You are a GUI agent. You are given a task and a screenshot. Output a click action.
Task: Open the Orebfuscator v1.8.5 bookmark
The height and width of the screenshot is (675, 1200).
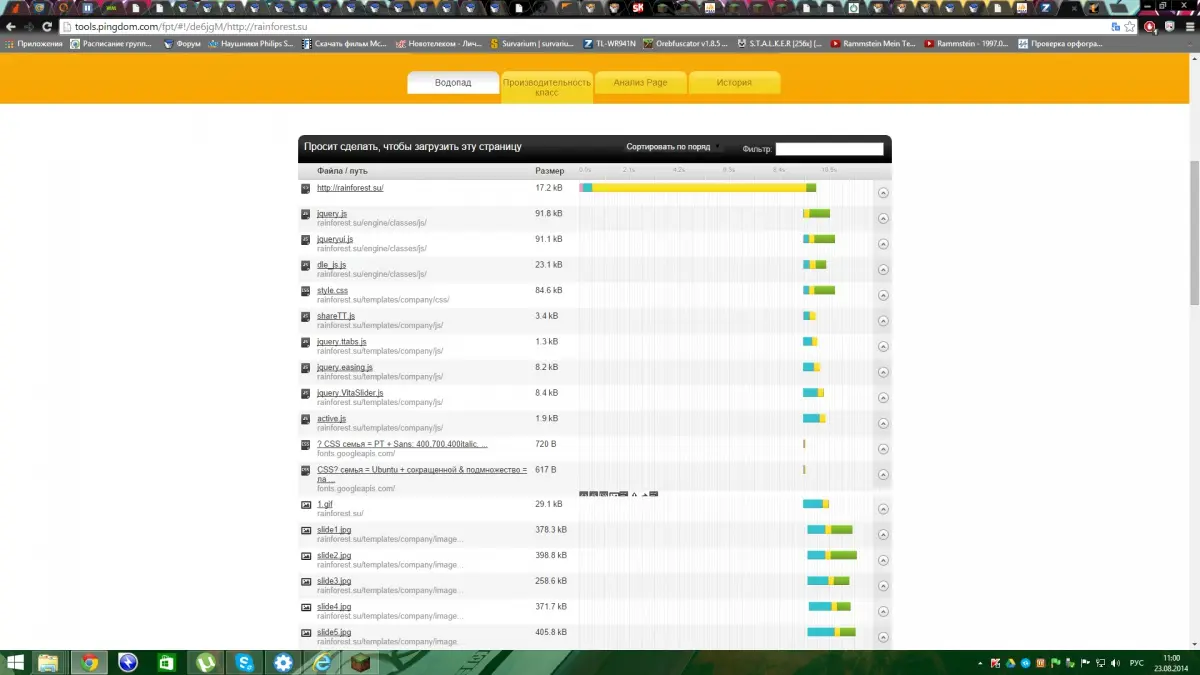(x=686, y=44)
